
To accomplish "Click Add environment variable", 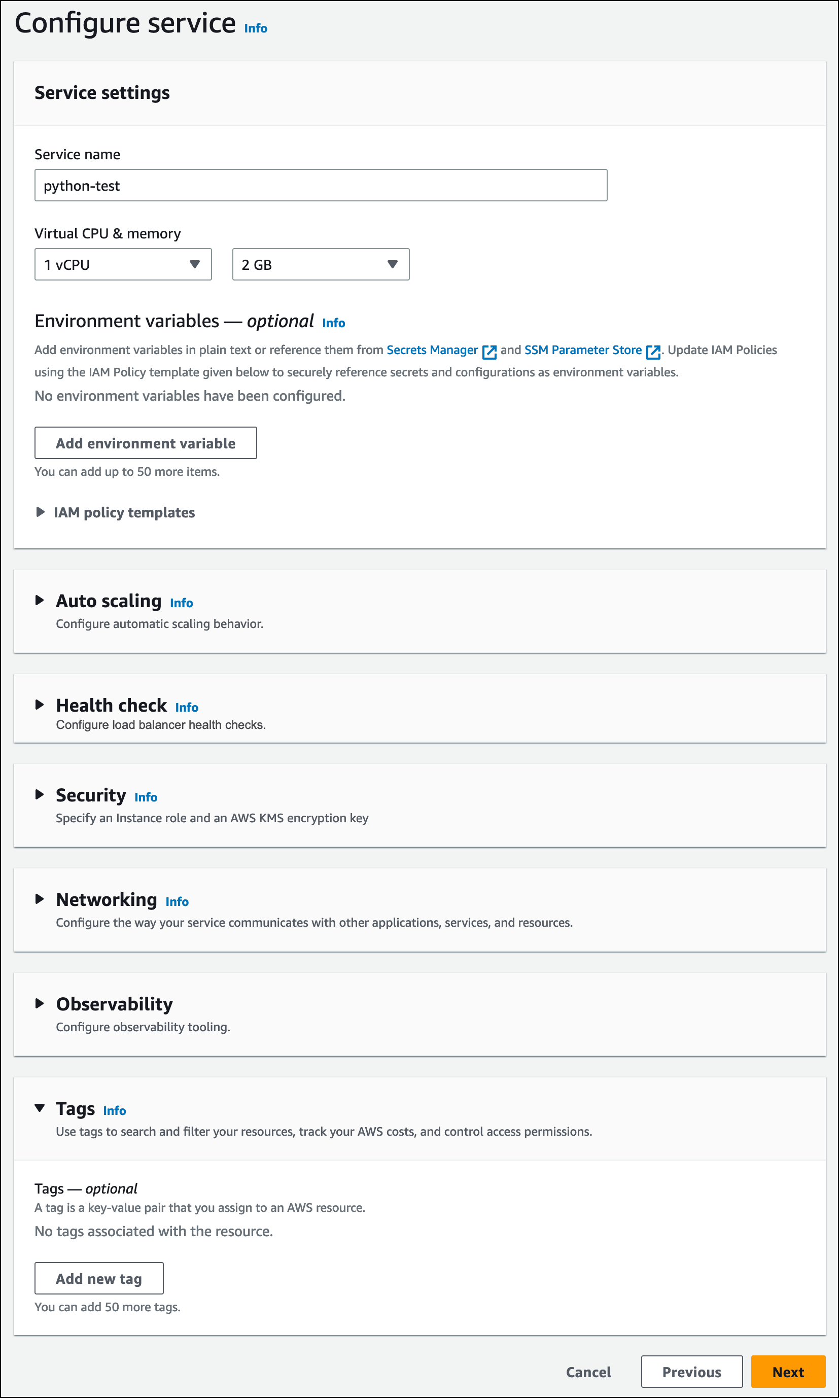I will click(x=146, y=442).
